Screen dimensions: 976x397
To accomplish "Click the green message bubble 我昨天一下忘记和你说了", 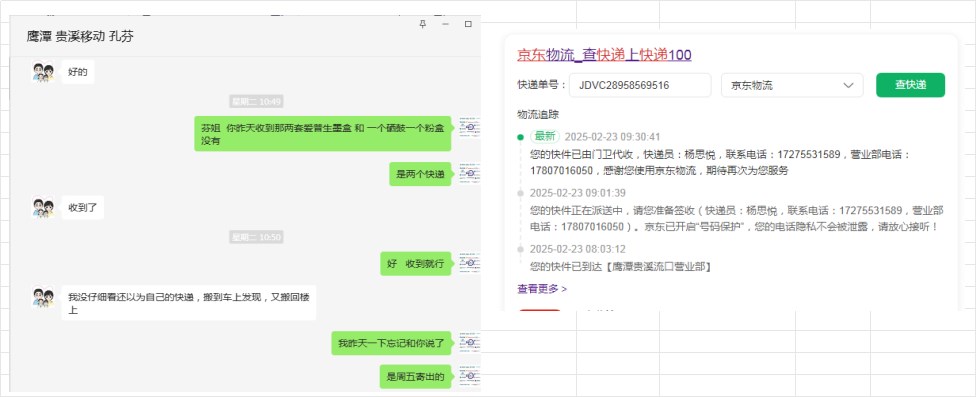I will pos(391,343).
